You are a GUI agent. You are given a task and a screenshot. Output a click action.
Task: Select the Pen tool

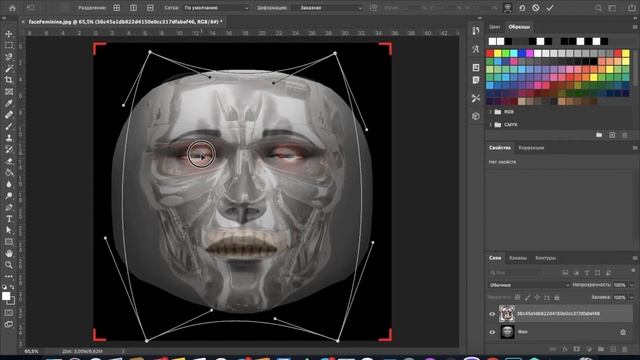tap(9, 207)
